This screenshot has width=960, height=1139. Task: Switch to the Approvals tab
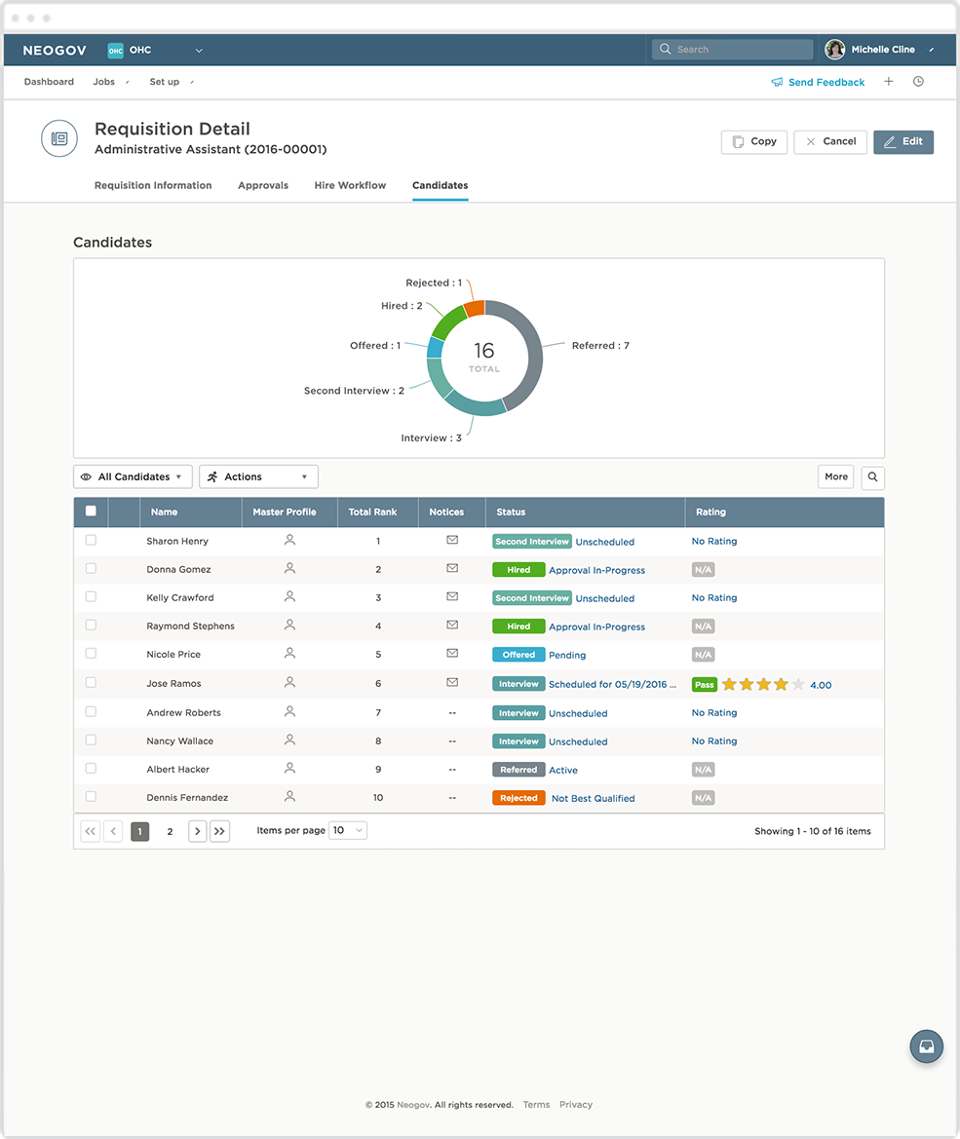coord(263,185)
